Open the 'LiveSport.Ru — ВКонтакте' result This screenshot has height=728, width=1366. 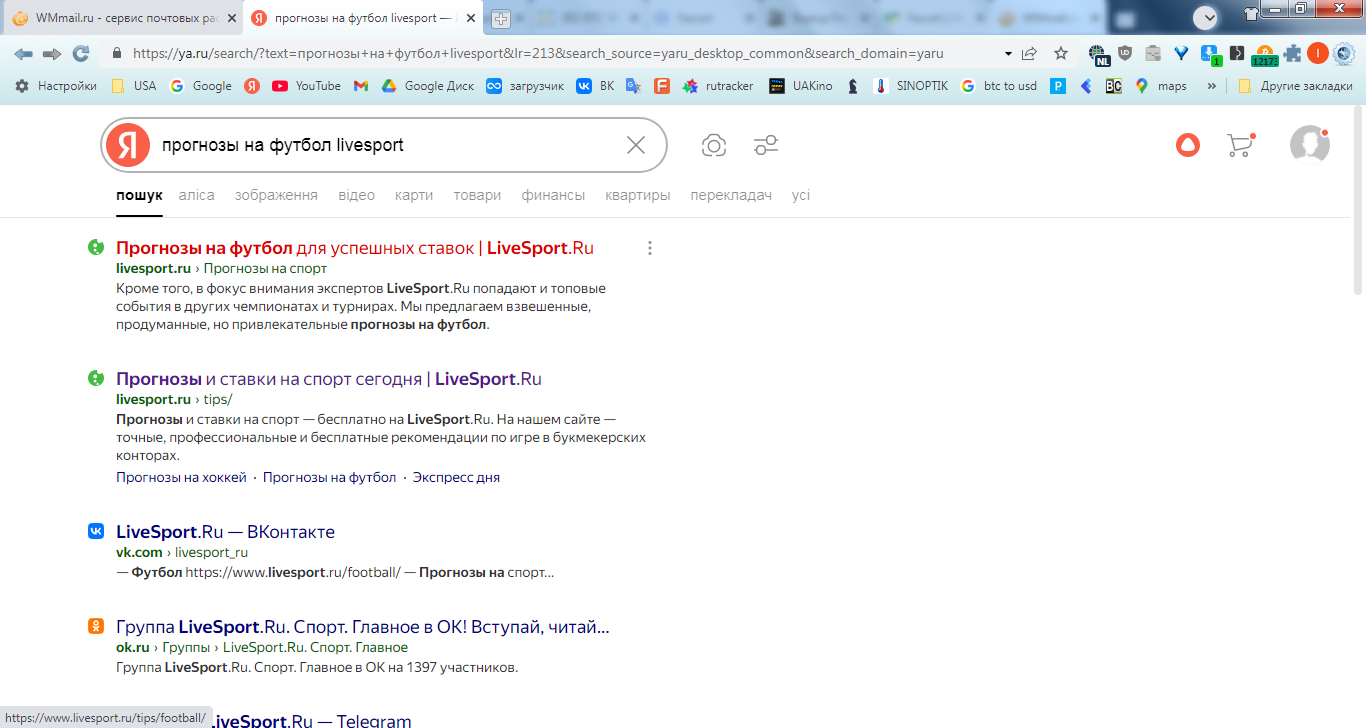tap(225, 532)
